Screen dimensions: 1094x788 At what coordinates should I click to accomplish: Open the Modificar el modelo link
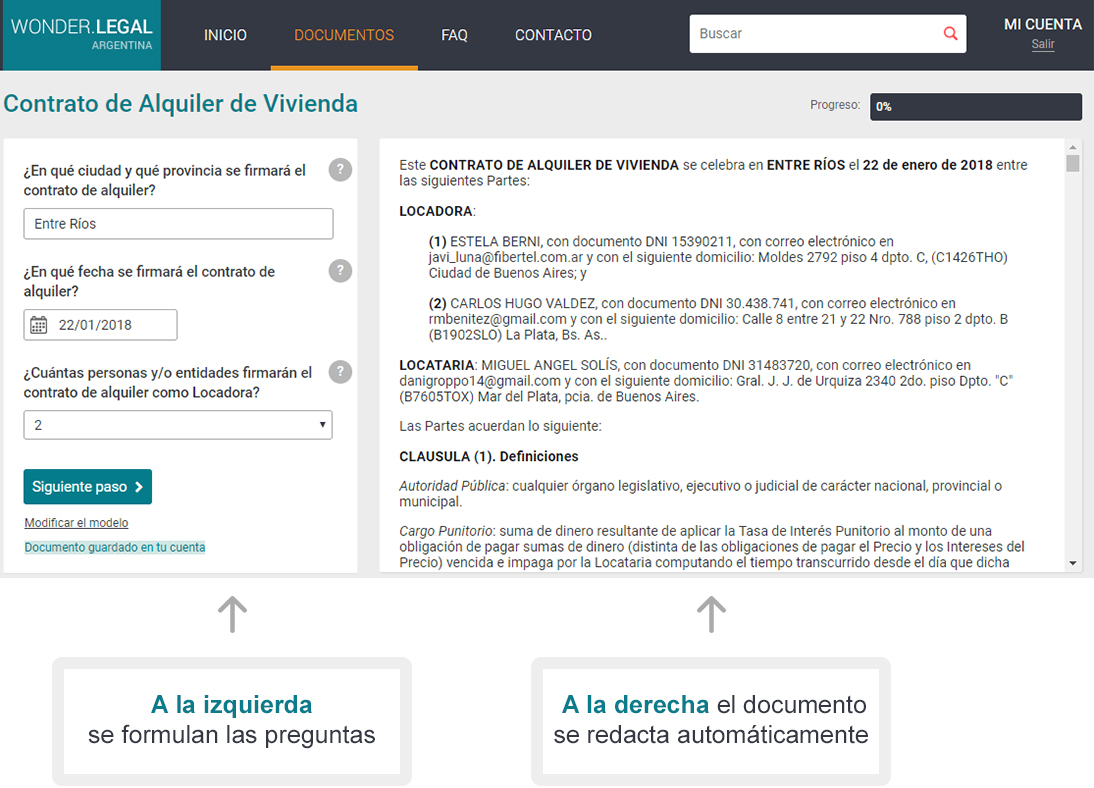(76, 522)
